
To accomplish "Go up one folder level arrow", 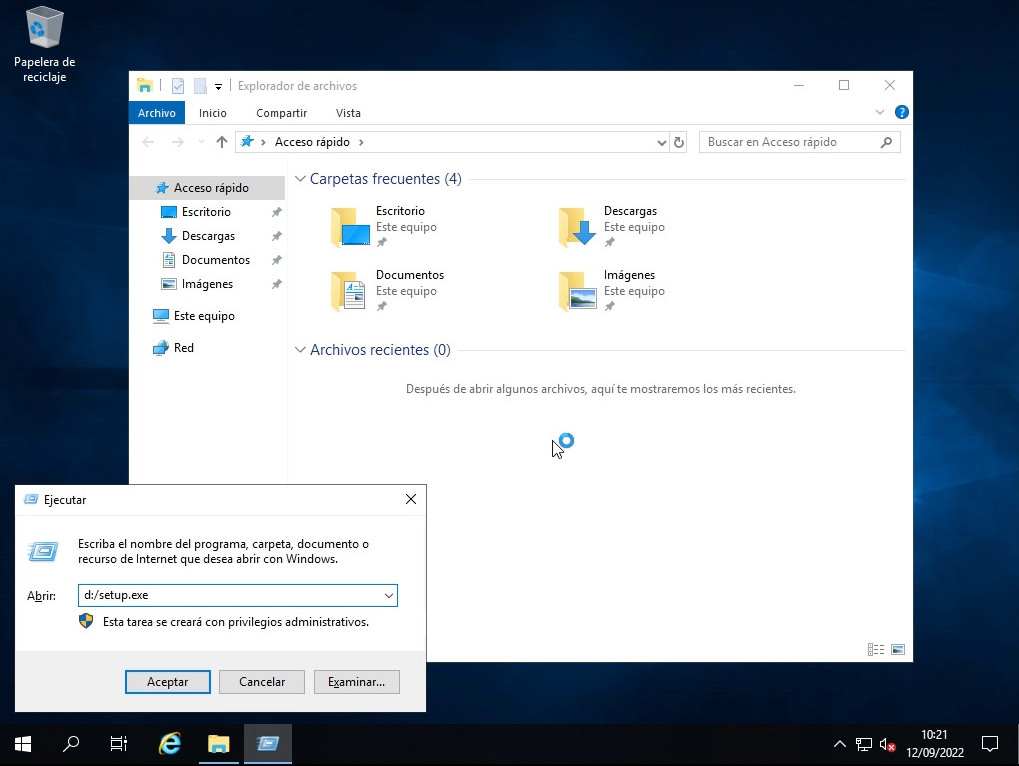I will point(222,142).
